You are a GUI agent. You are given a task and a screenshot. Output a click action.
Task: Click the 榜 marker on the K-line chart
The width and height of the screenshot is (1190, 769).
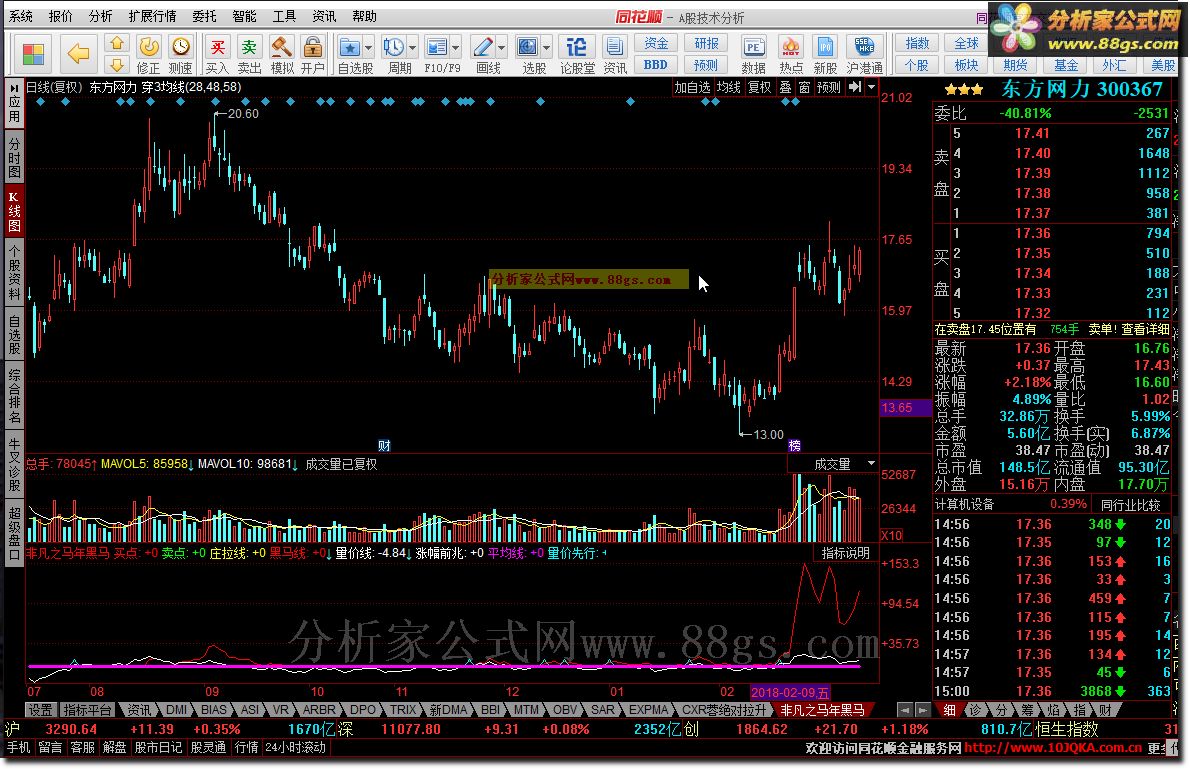coord(794,446)
